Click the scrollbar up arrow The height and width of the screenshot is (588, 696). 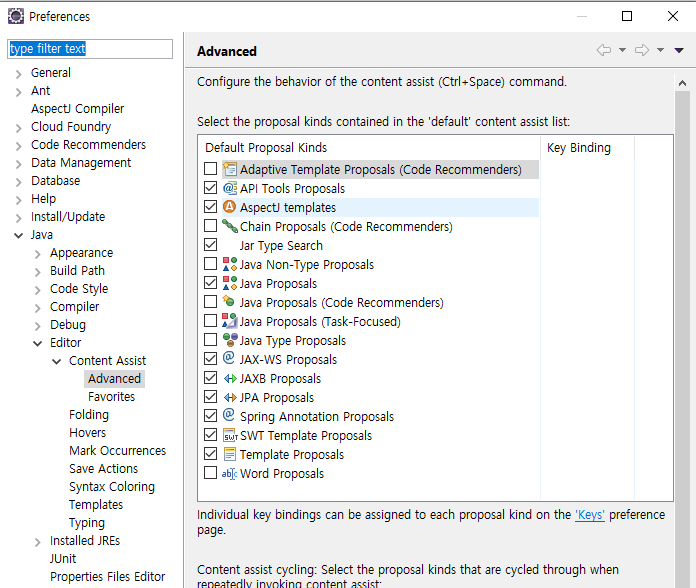(x=682, y=83)
